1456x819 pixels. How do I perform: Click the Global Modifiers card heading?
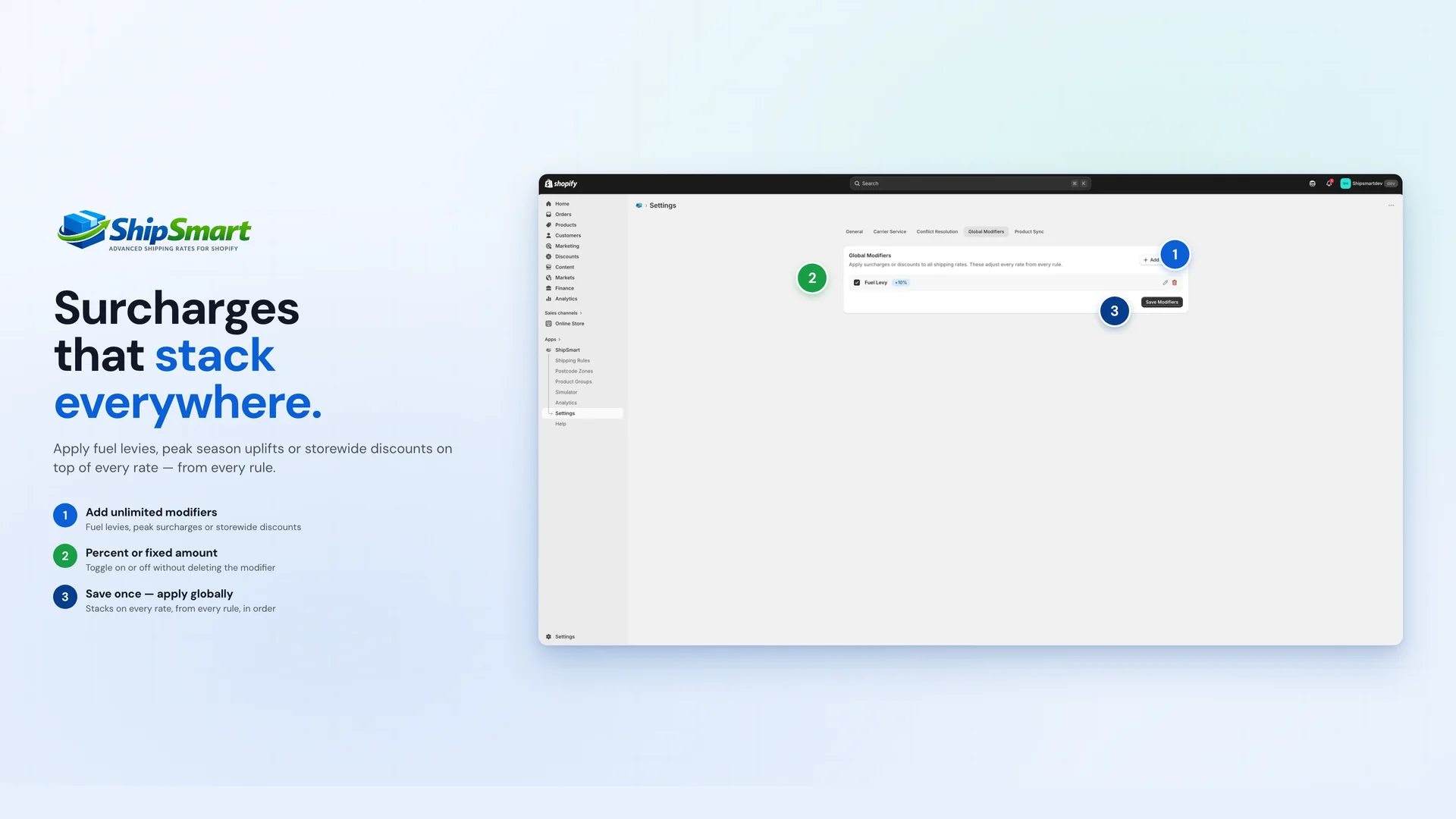[x=870, y=256]
